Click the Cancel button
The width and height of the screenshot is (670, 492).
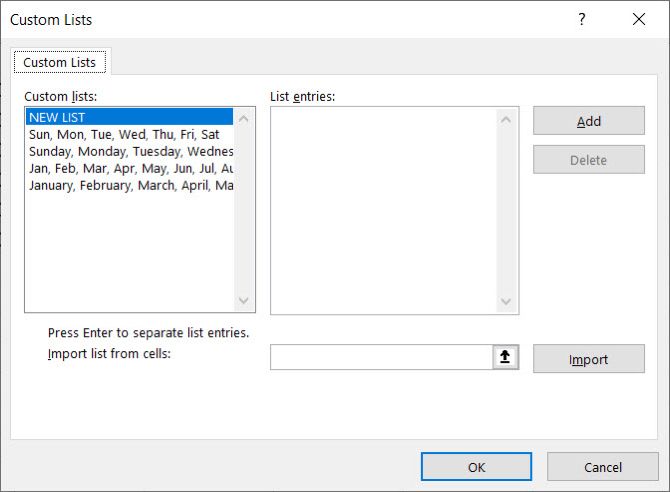click(x=602, y=467)
